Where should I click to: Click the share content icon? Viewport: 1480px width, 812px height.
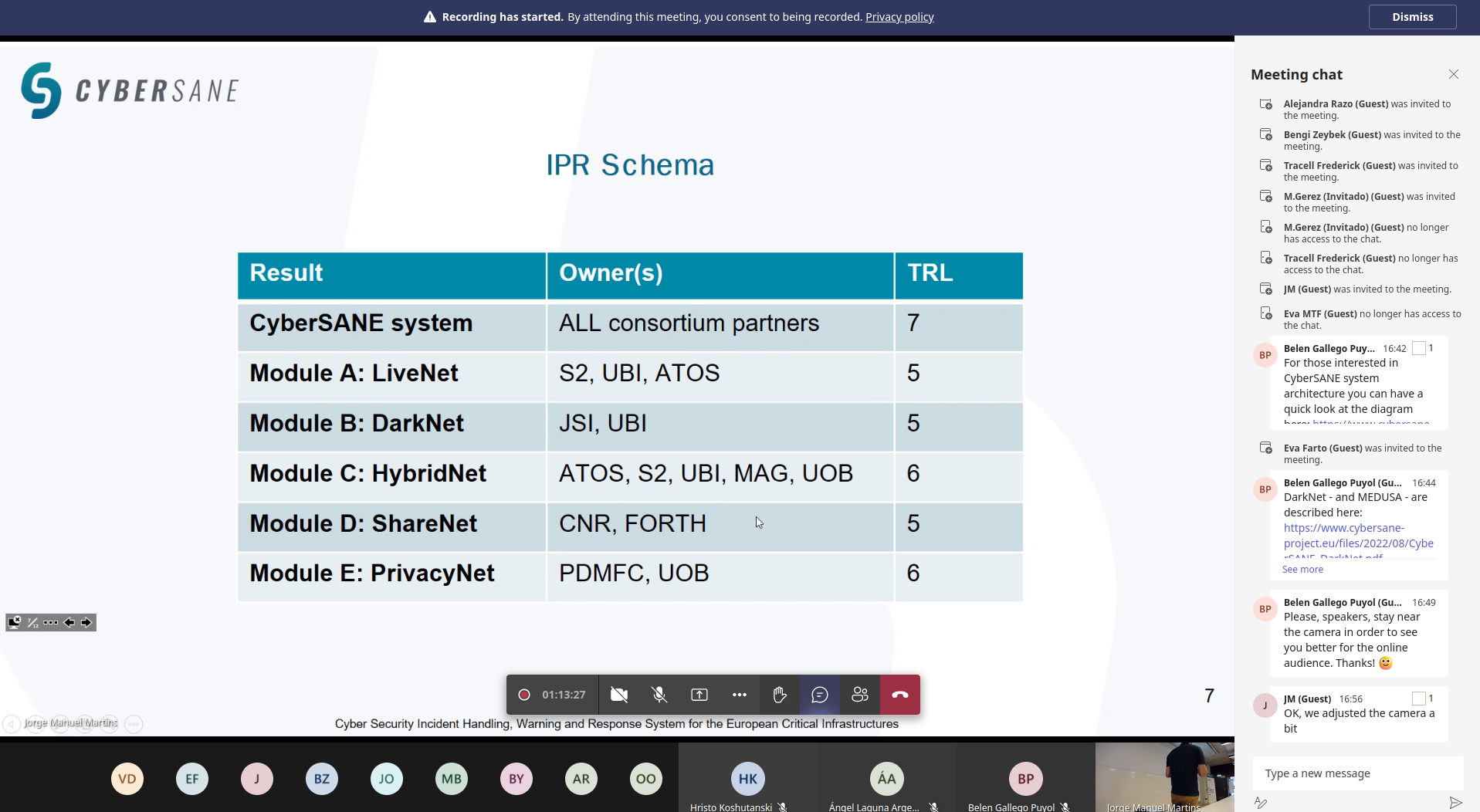point(699,695)
